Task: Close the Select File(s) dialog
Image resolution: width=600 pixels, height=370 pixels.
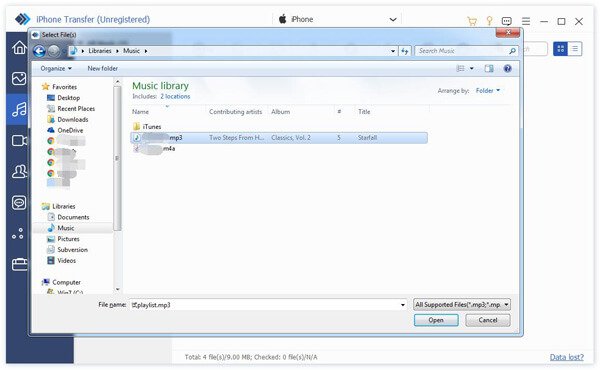Action: [508, 33]
